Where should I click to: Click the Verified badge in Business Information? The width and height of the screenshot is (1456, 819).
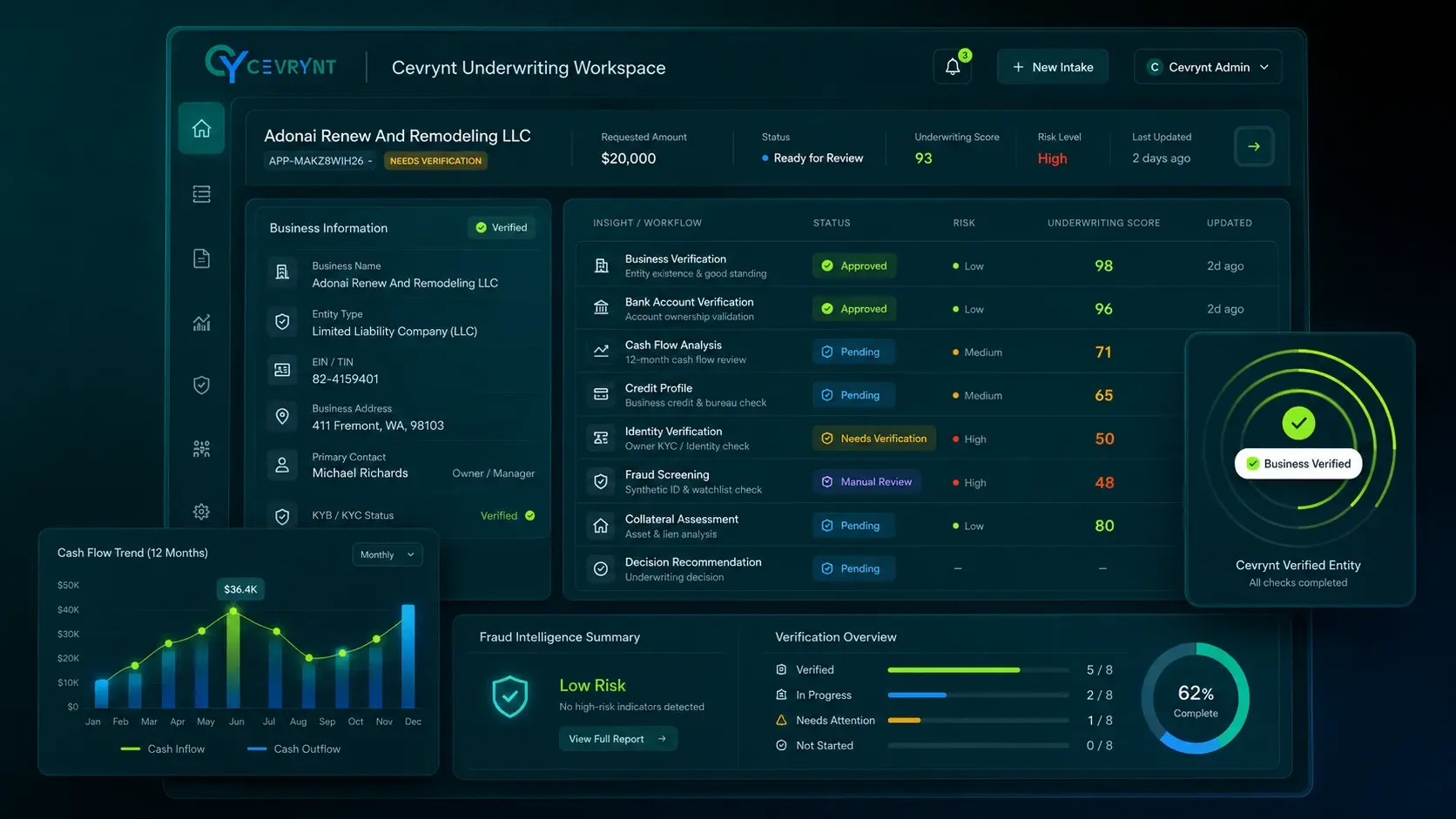(502, 228)
